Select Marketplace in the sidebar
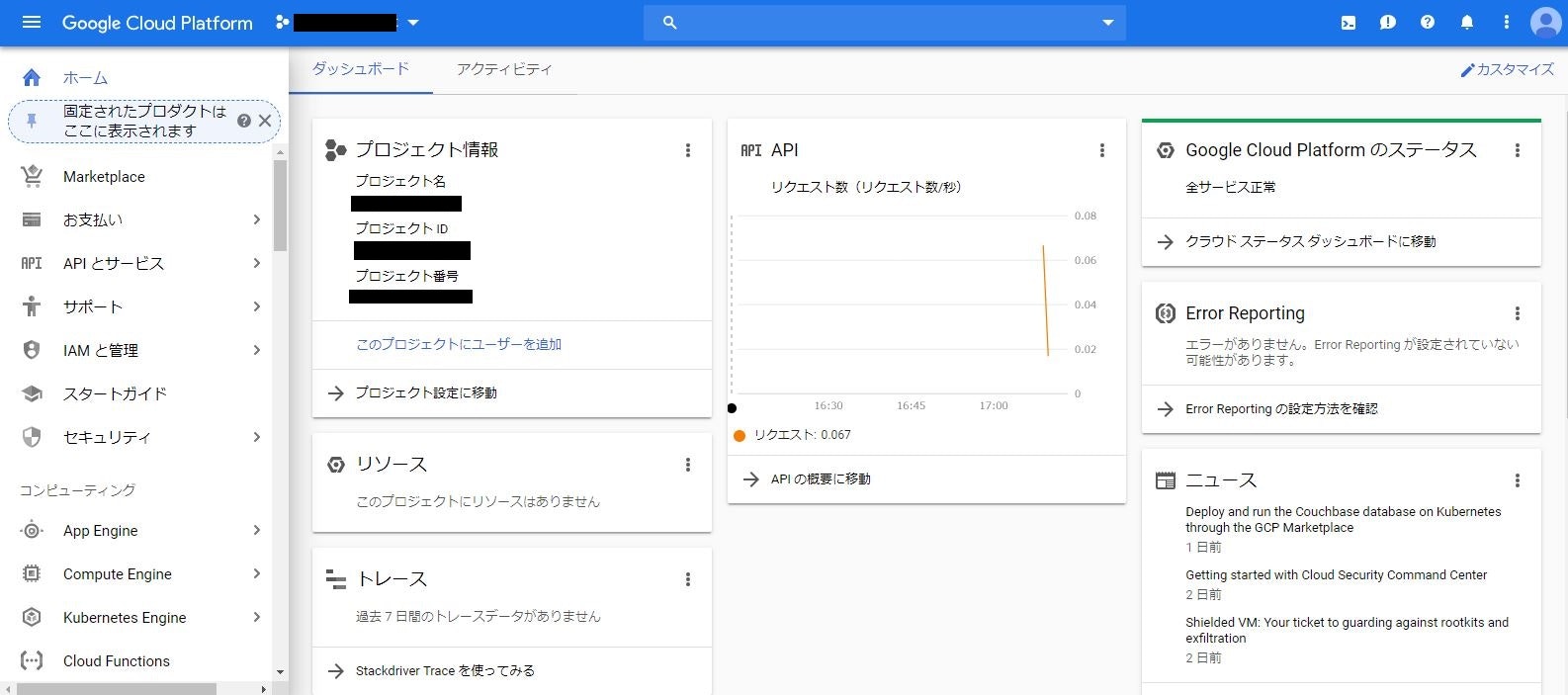The height and width of the screenshot is (695, 1568). 104,176
